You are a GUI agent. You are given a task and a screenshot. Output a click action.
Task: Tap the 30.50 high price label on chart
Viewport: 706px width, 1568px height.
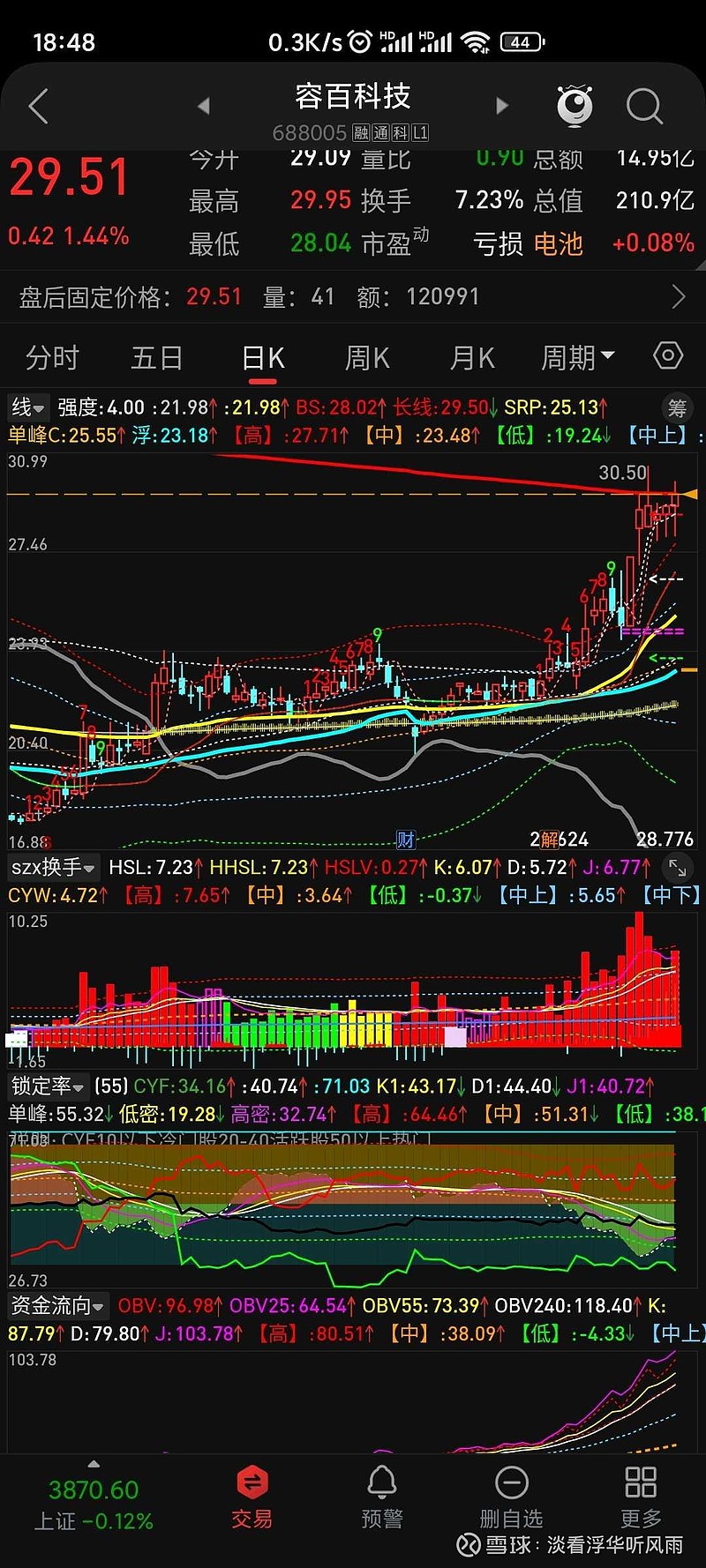click(623, 473)
